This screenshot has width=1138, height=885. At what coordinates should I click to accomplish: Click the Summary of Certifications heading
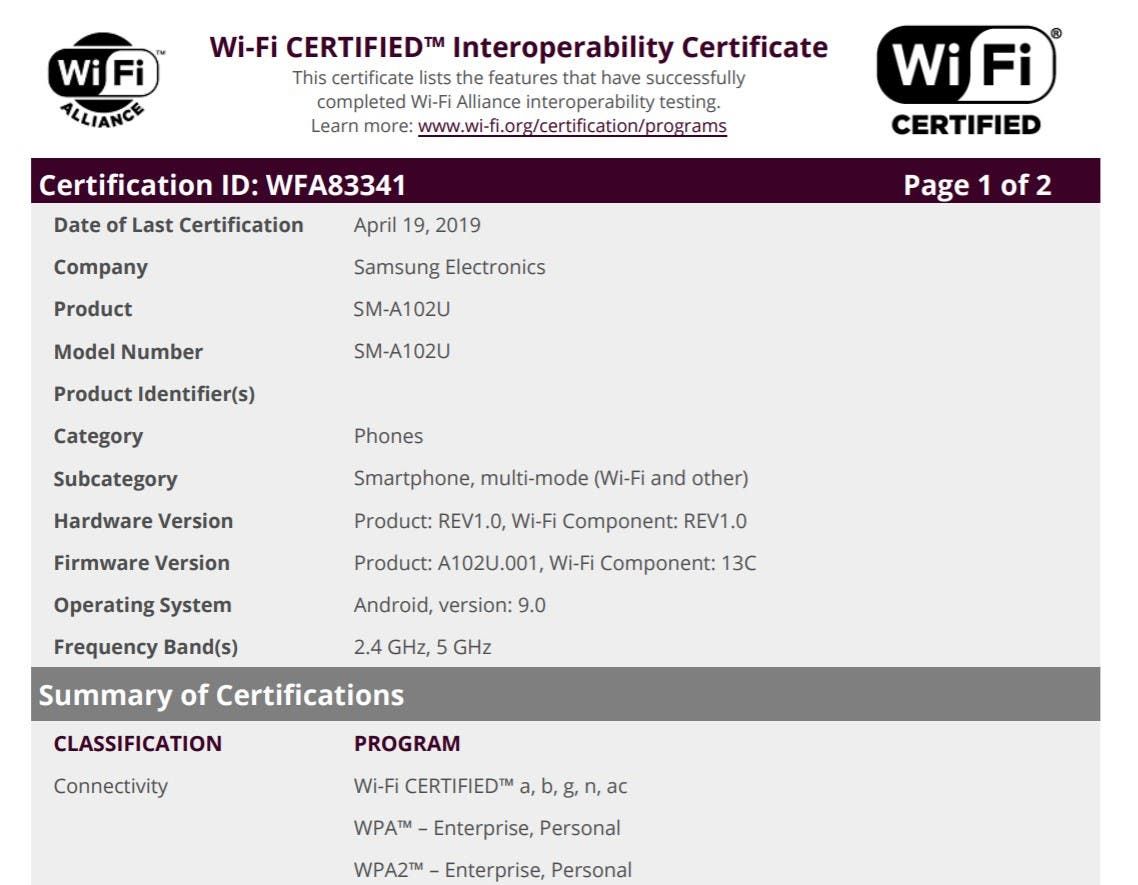click(221, 696)
